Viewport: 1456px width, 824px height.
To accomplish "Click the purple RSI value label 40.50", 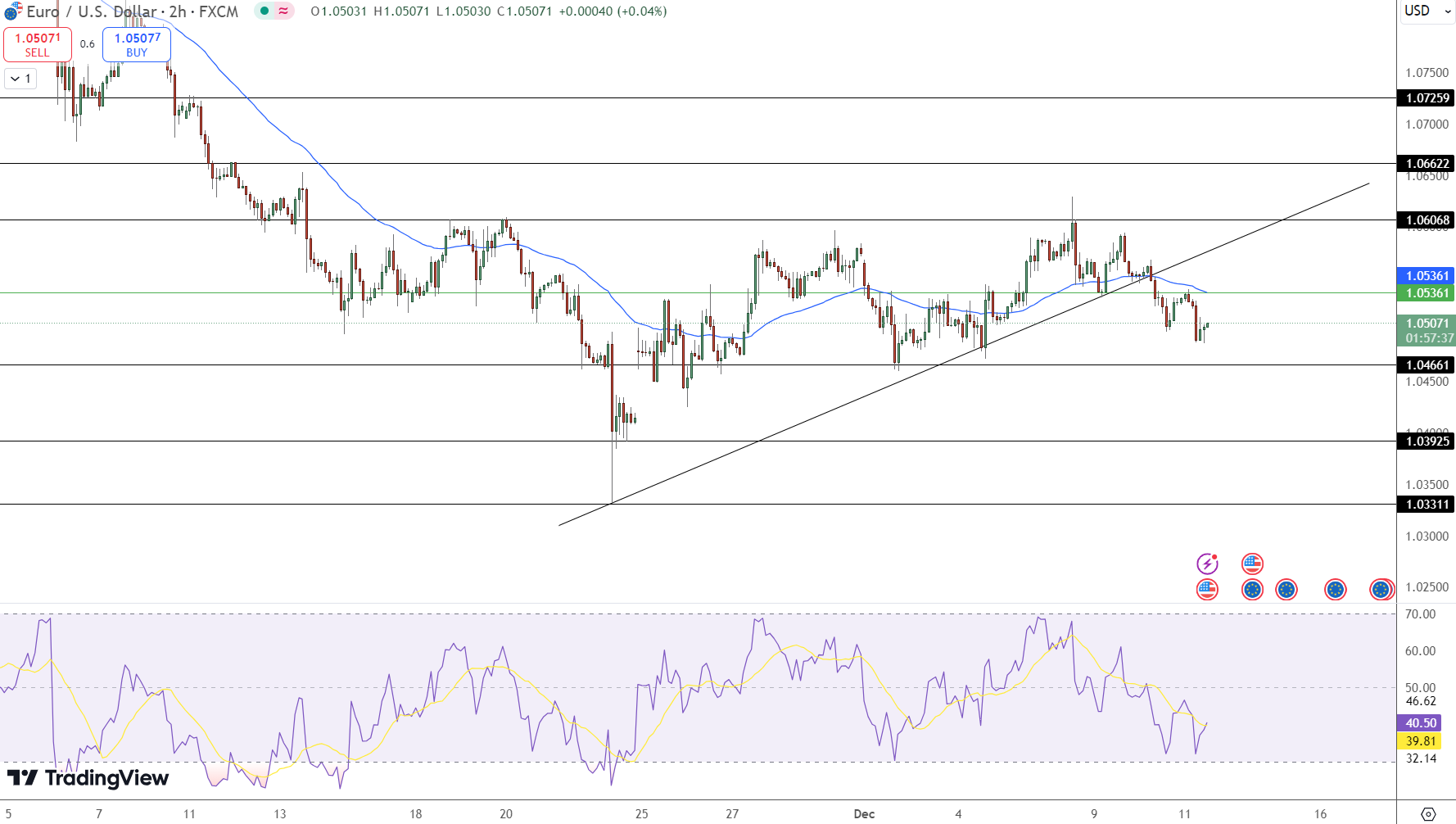I will 1419,723.
